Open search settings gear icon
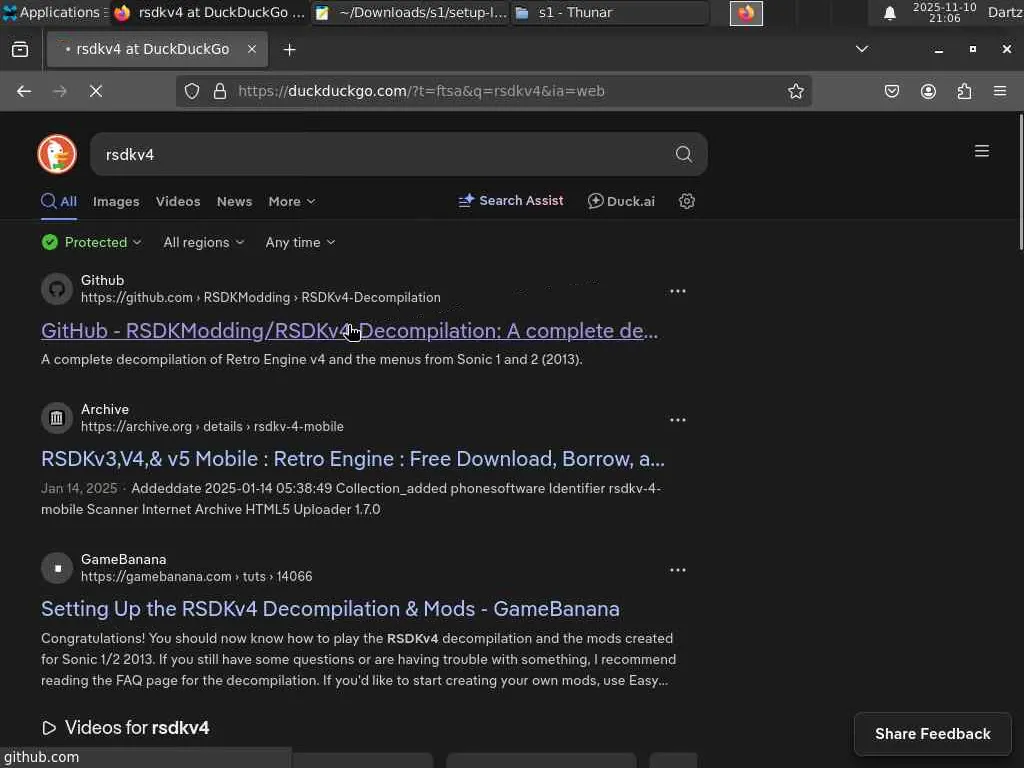Screen dimensions: 1024x768 pos(686,201)
